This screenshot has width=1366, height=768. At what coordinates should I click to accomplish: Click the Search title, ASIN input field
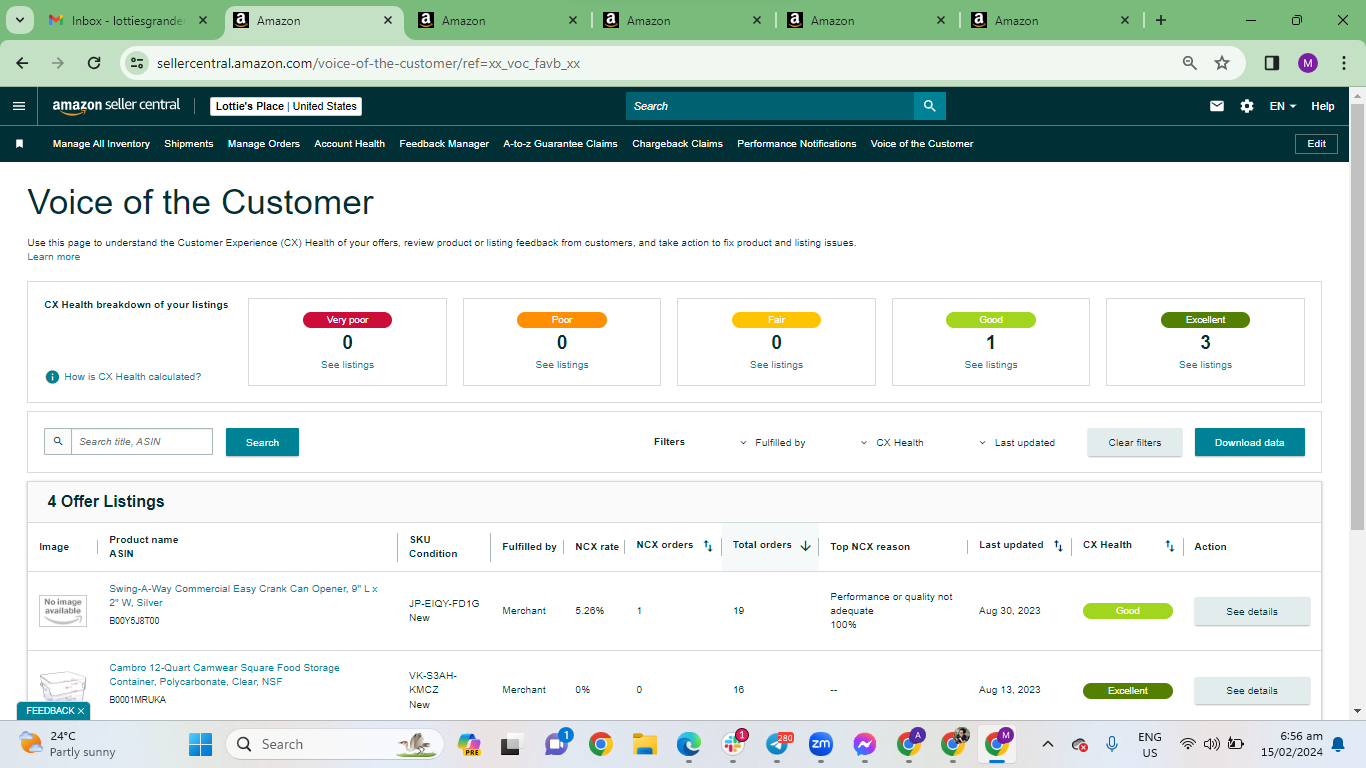(142, 442)
